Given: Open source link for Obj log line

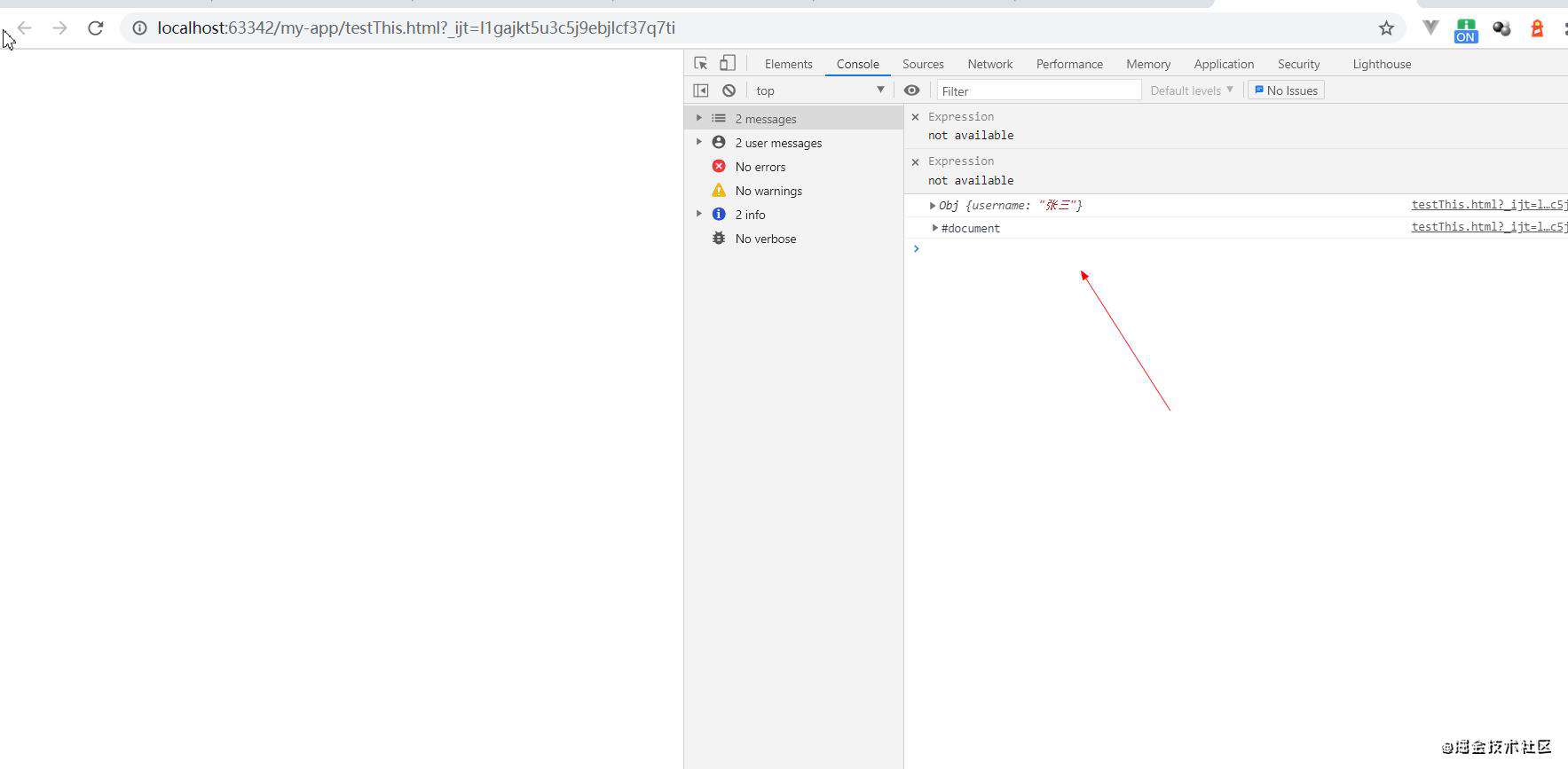Looking at the screenshot, I should click(1489, 205).
